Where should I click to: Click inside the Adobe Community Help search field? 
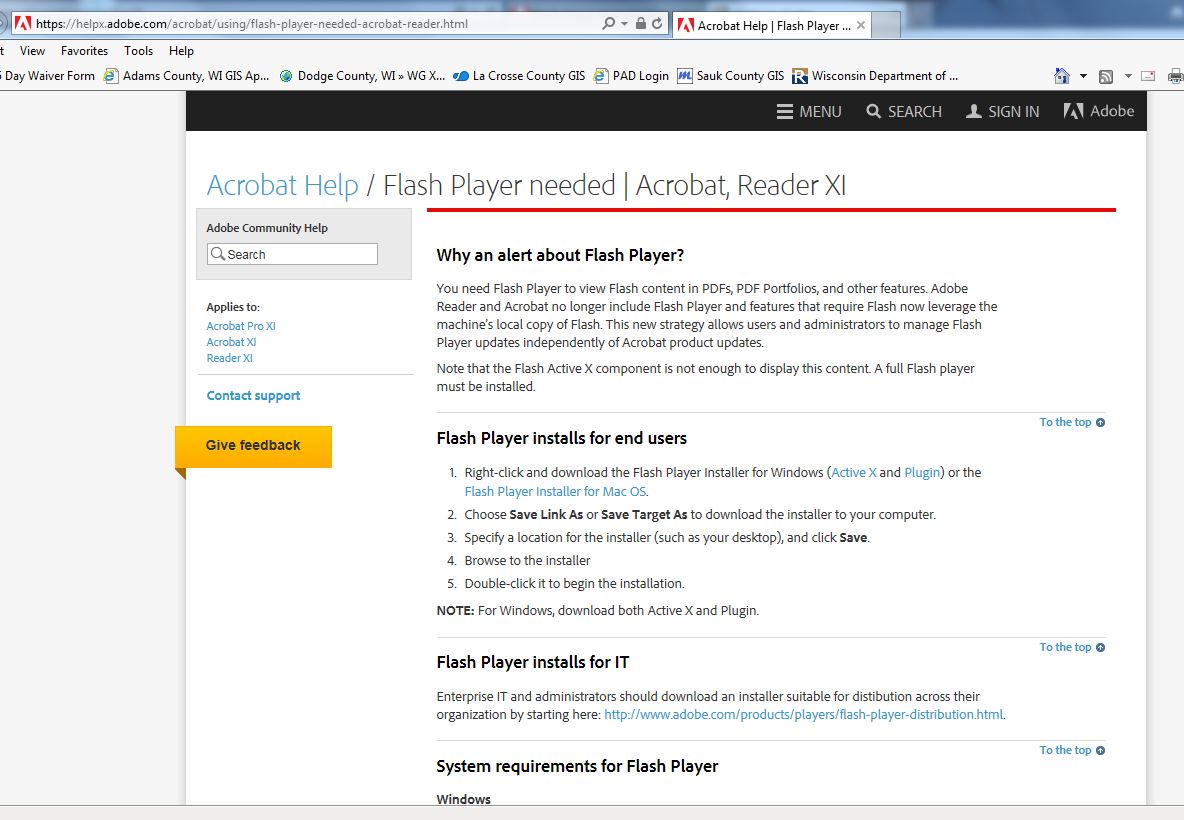[x=295, y=254]
